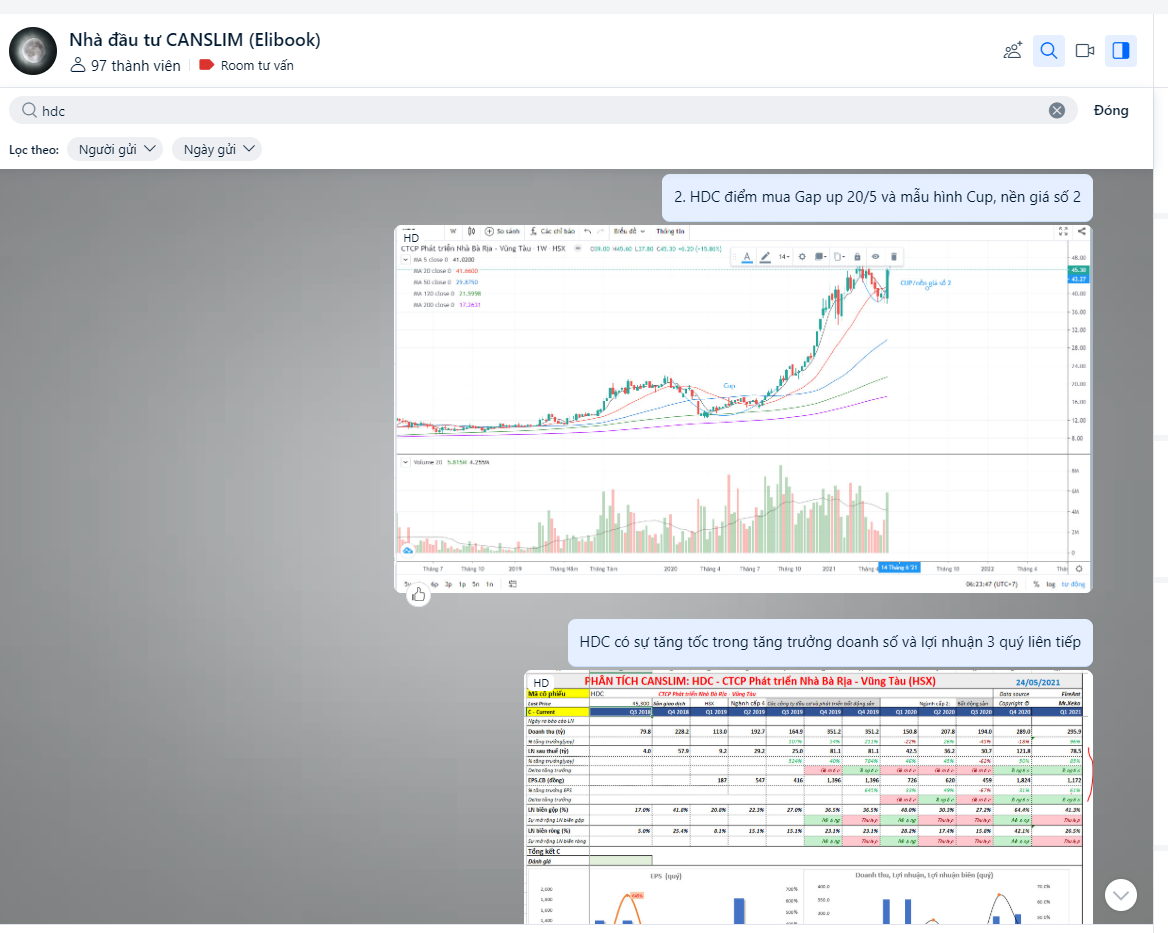Open the 97 thành viên member list
The image size is (1168, 933).
coord(135,65)
